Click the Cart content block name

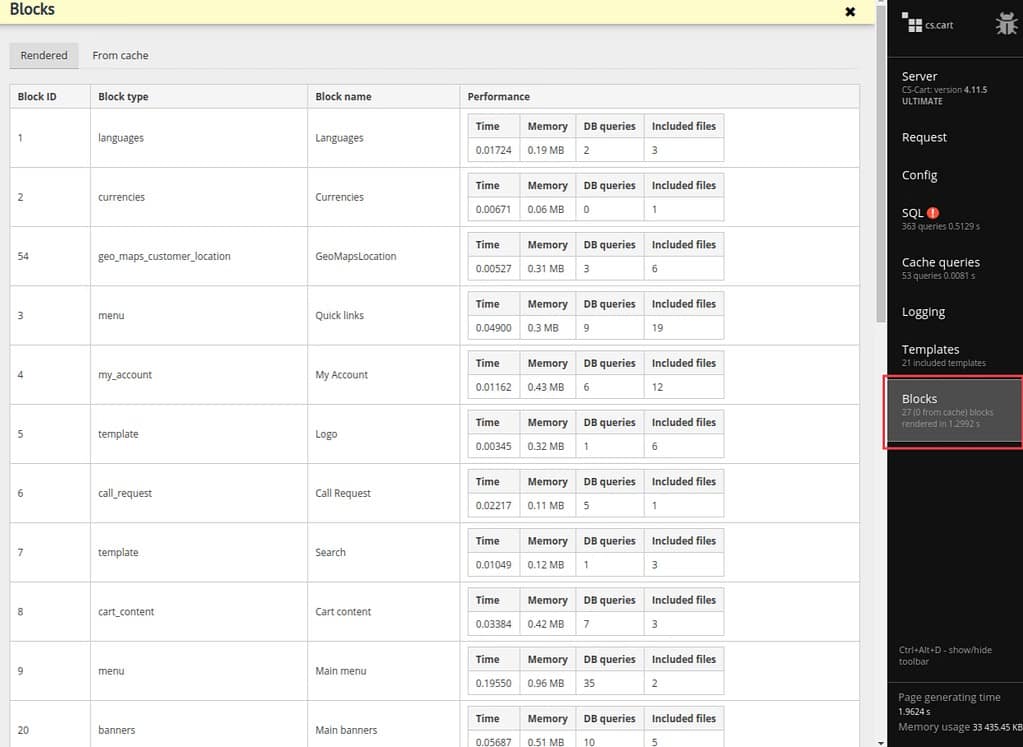coord(343,611)
